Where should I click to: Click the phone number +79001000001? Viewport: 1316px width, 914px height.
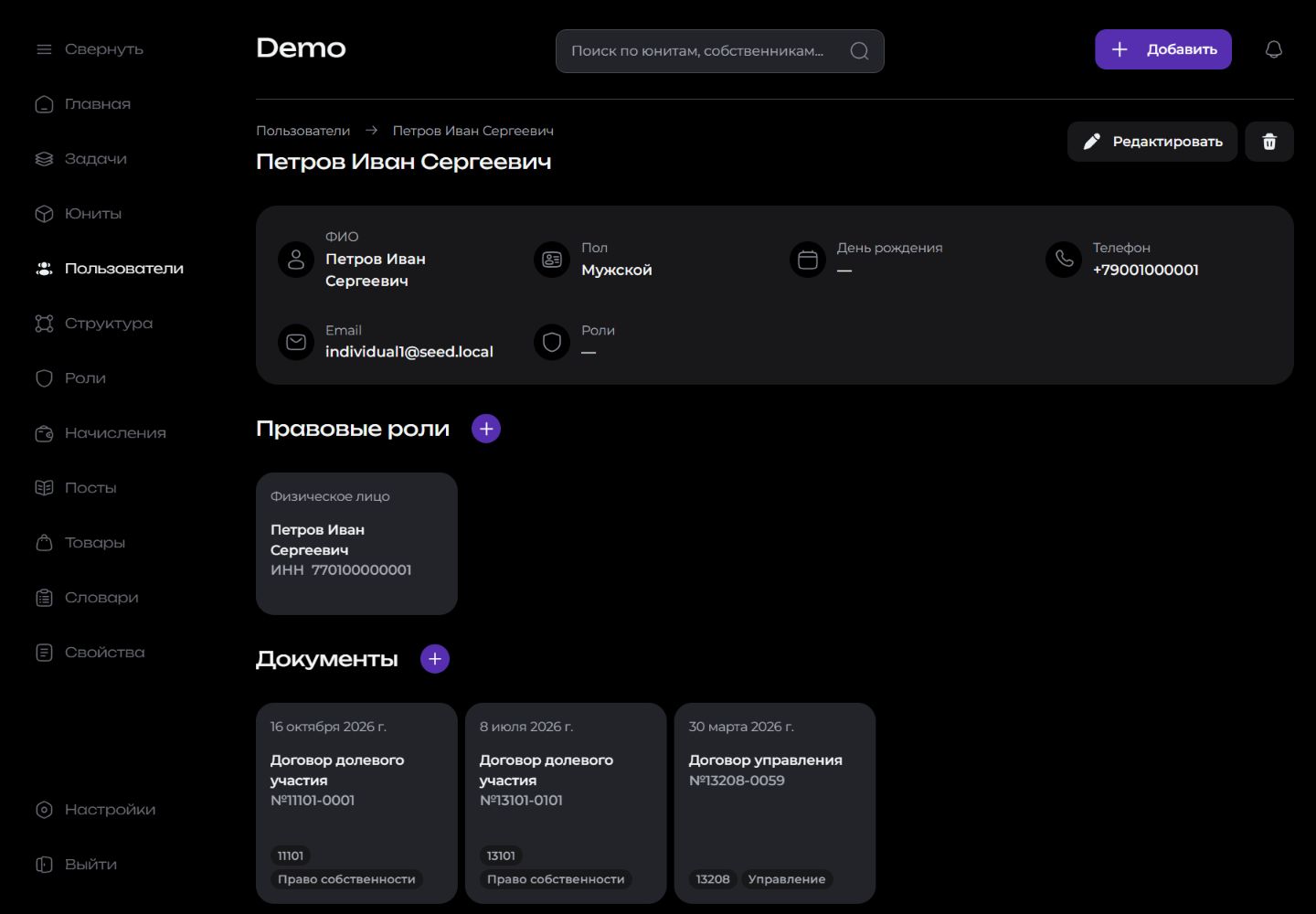point(1146,270)
